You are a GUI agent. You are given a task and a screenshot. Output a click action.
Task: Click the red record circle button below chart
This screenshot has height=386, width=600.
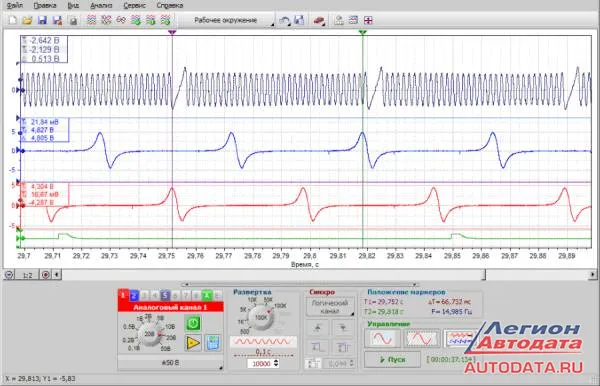tap(46, 275)
